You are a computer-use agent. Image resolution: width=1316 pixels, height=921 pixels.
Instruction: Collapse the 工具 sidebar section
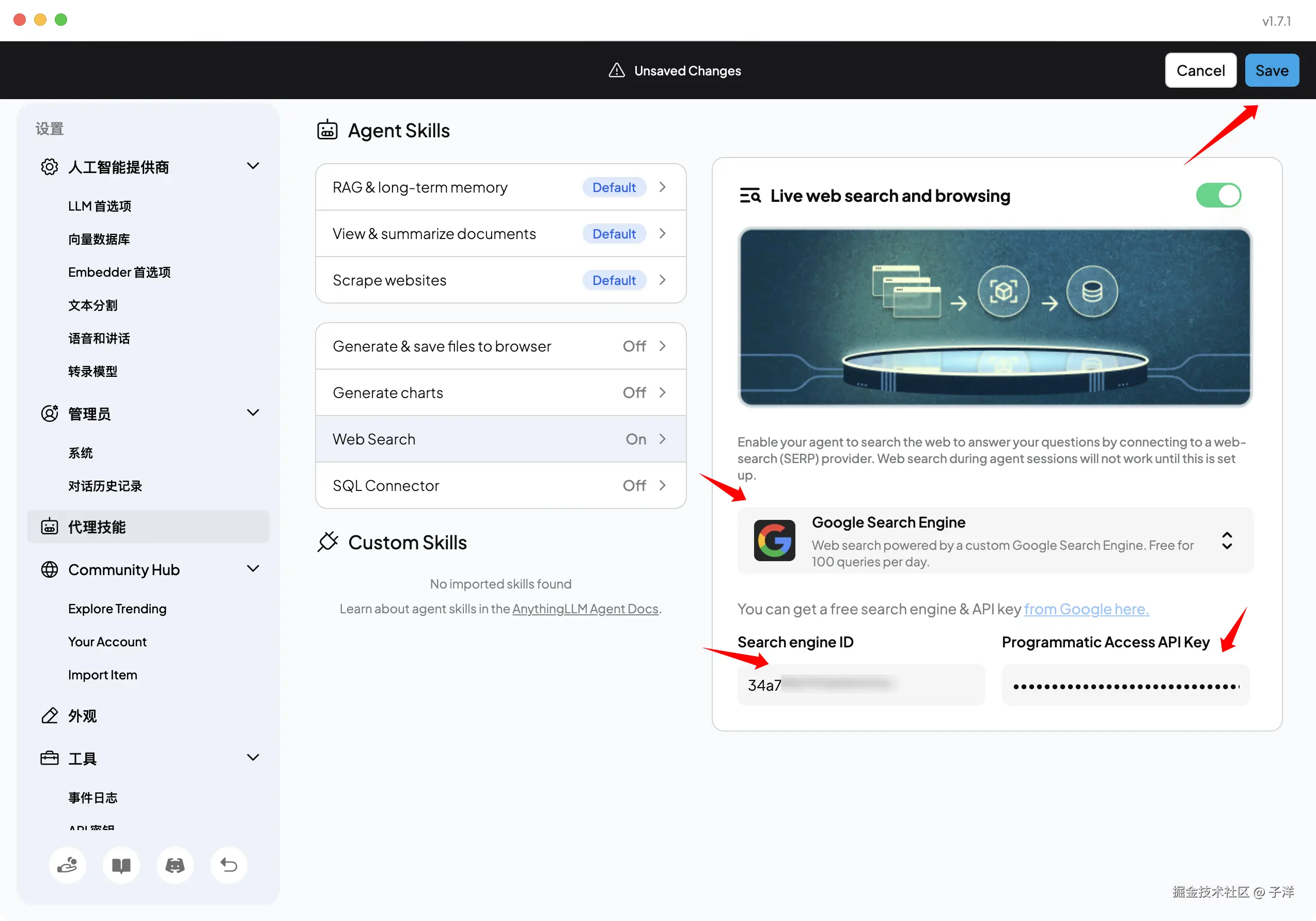click(x=253, y=758)
